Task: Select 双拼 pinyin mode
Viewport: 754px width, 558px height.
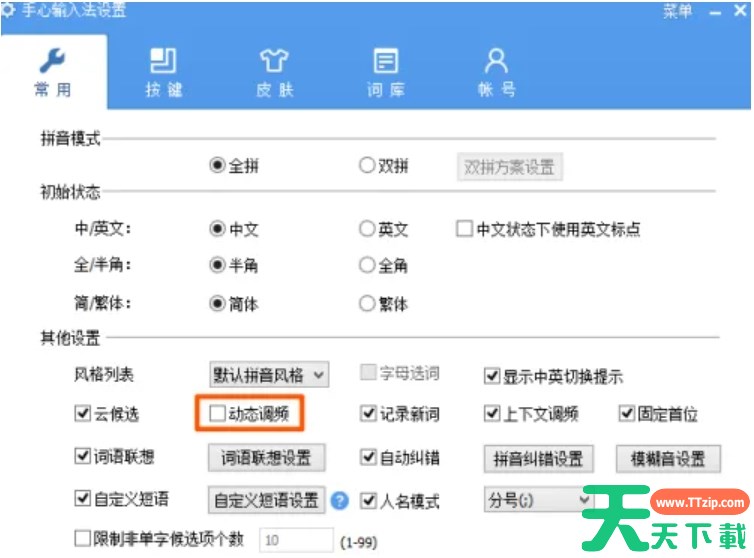Action: 367,165
